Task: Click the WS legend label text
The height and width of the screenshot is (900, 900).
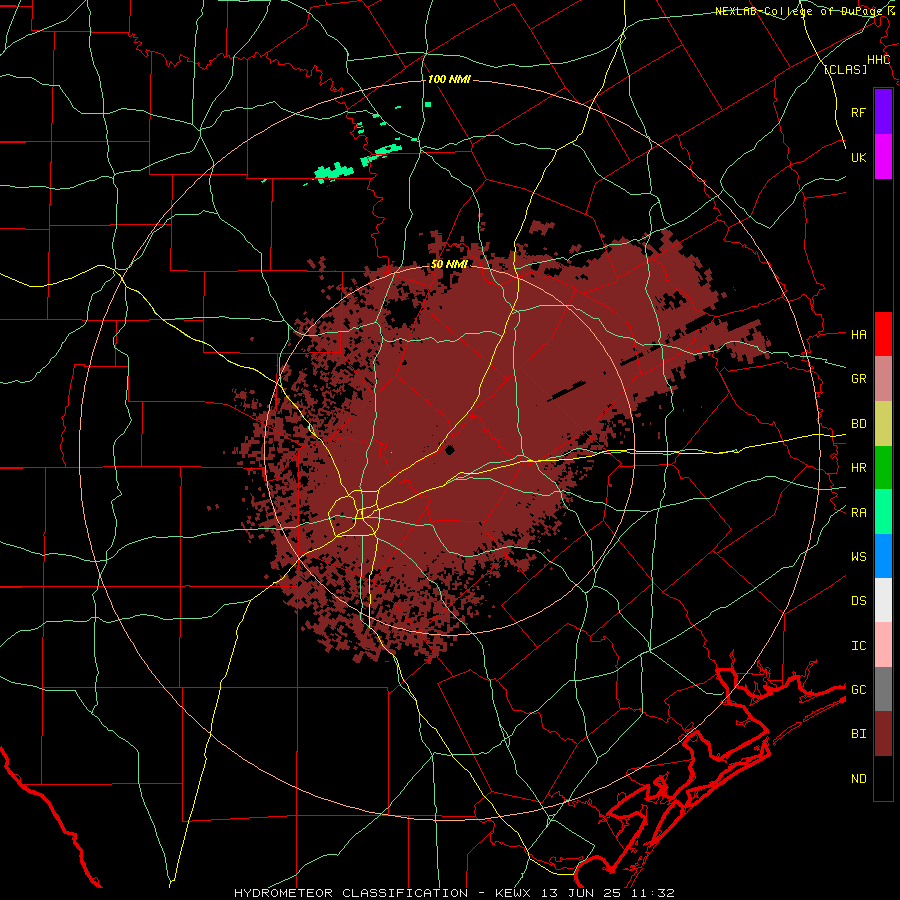Action: pyautogui.click(x=858, y=556)
